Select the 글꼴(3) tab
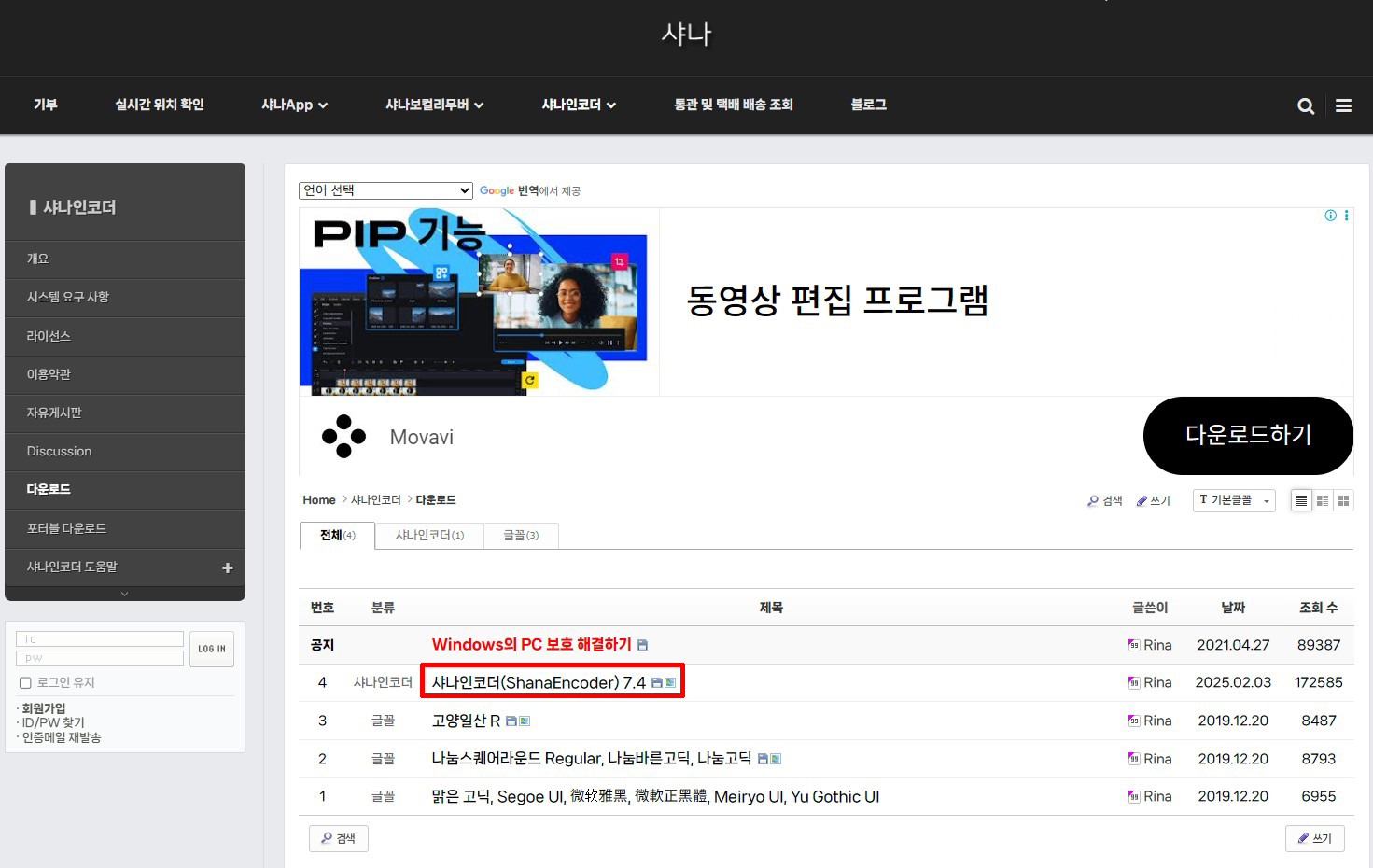Image resolution: width=1373 pixels, height=868 pixels. pyautogui.click(x=521, y=535)
